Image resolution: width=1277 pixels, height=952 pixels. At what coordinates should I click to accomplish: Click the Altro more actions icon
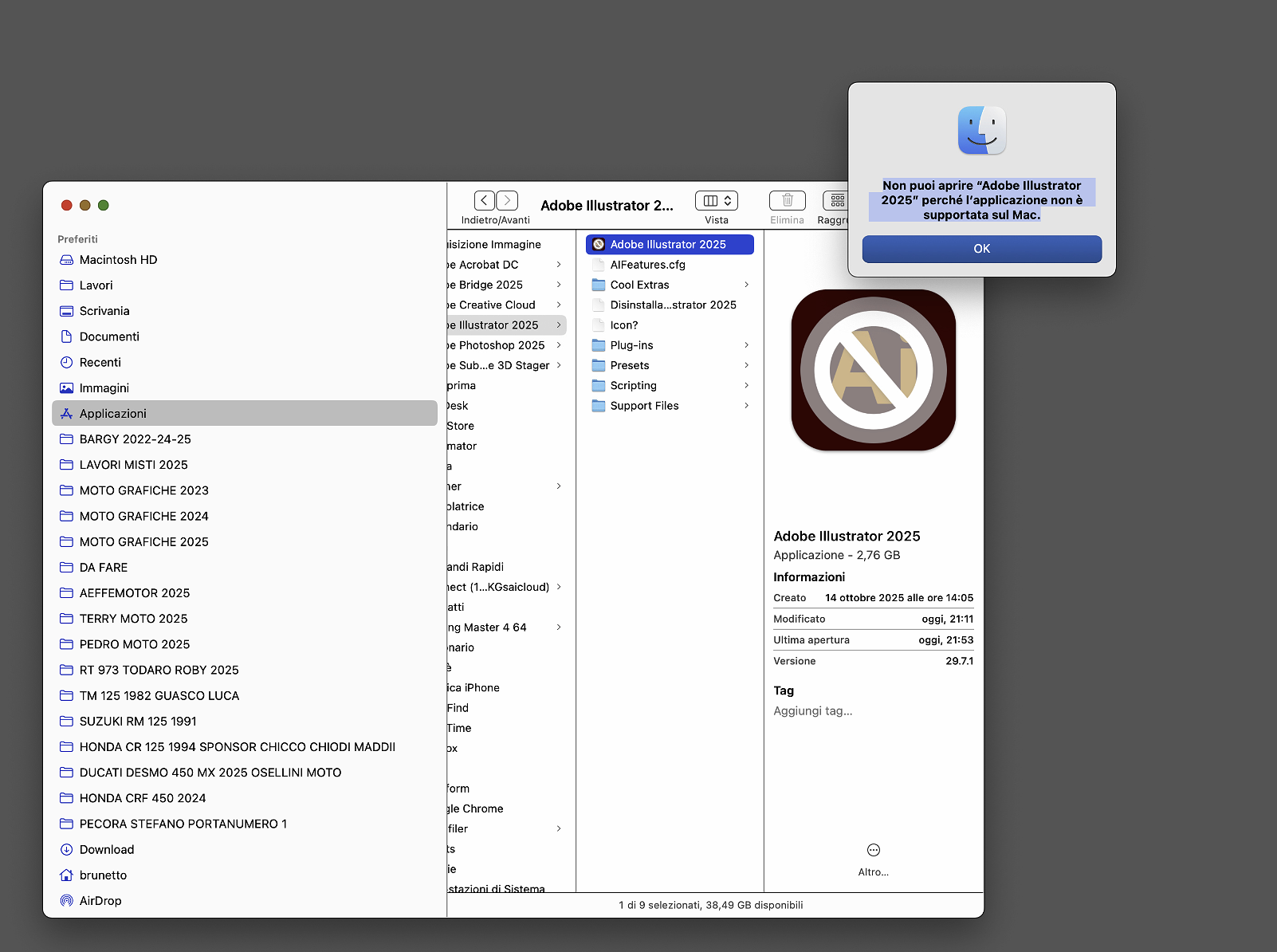tap(873, 851)
